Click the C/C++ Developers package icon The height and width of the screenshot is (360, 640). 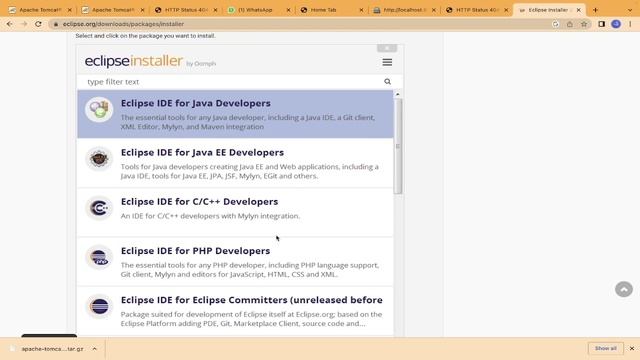point(99,208)
